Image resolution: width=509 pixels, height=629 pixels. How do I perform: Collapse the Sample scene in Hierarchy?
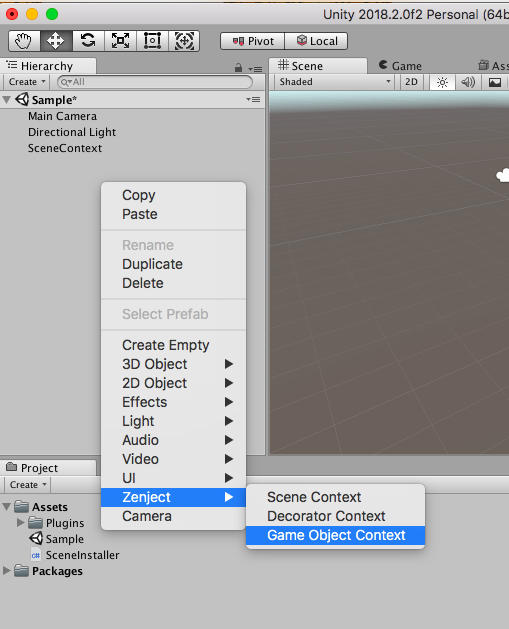tap(6, 99)
